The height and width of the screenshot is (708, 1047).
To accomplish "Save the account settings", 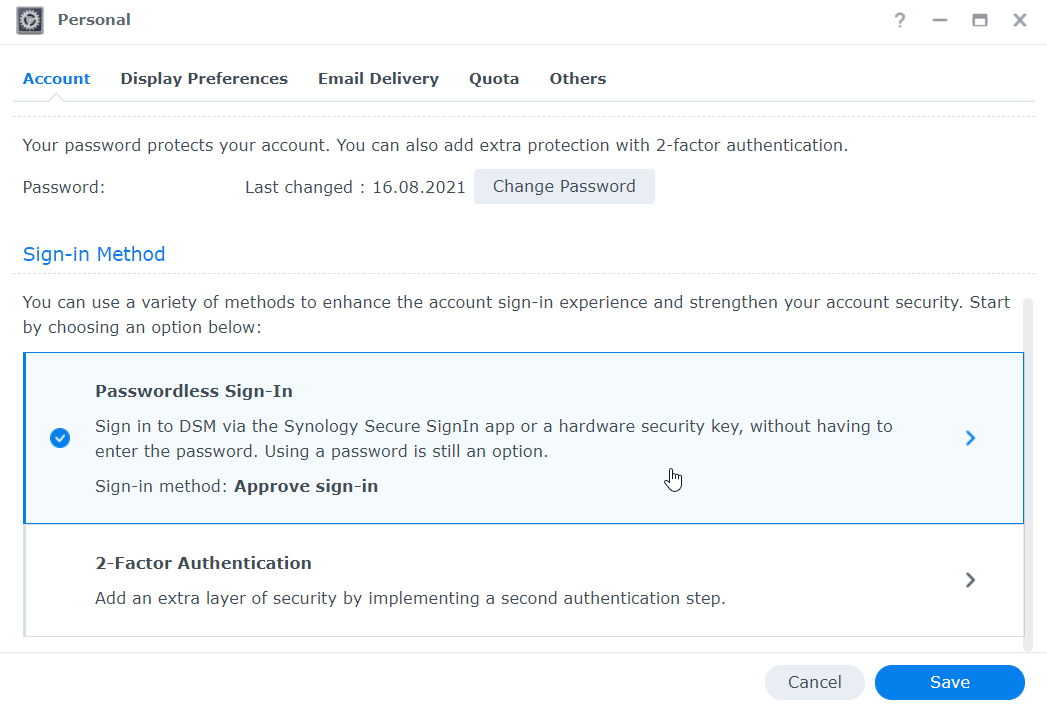I will click(x=948, y=682).
